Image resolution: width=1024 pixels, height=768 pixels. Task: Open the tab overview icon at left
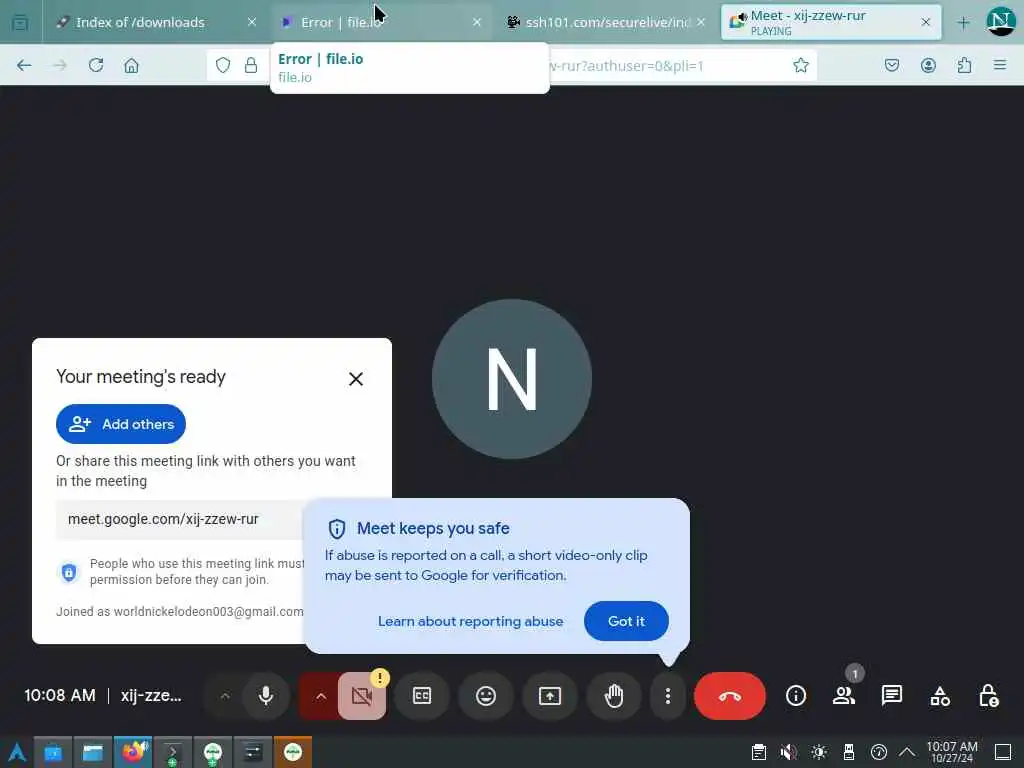coord(20,23)
